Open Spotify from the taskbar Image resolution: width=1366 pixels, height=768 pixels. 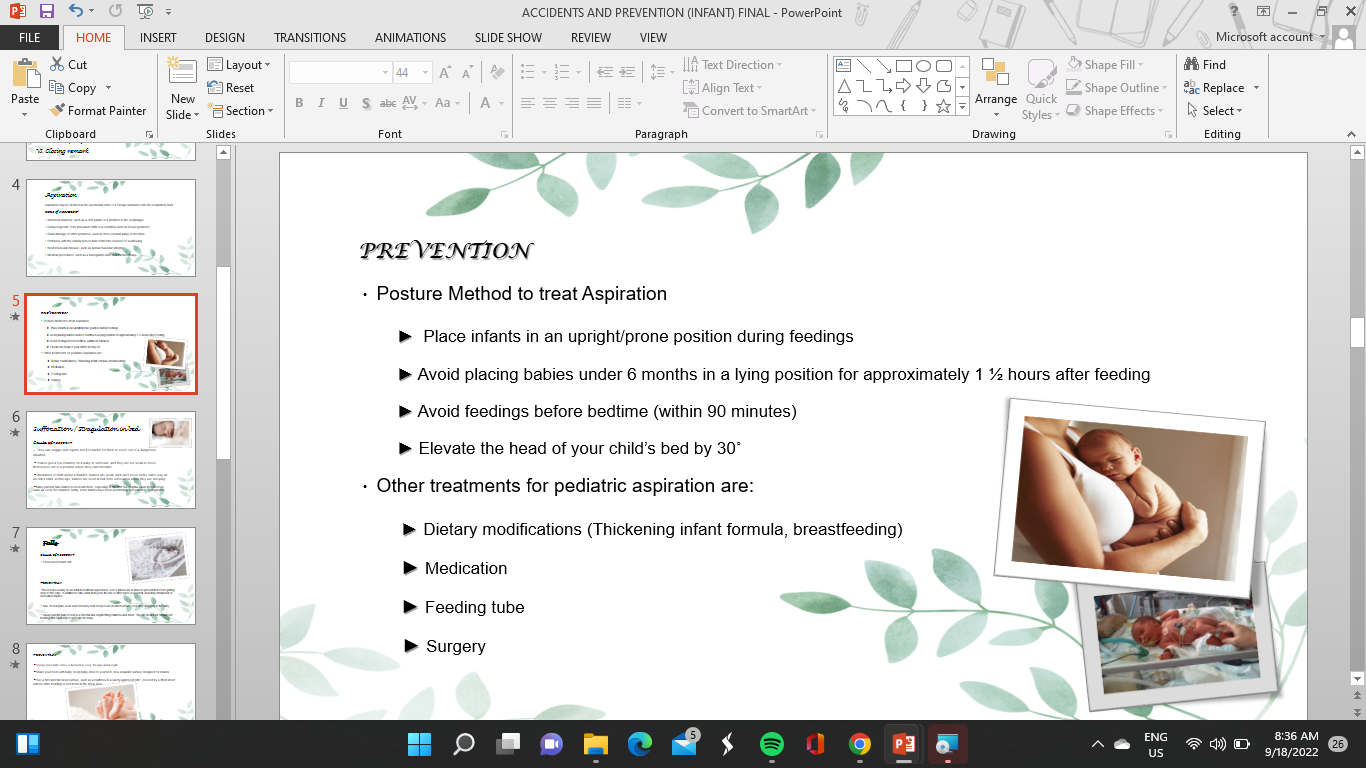(771, 744)
